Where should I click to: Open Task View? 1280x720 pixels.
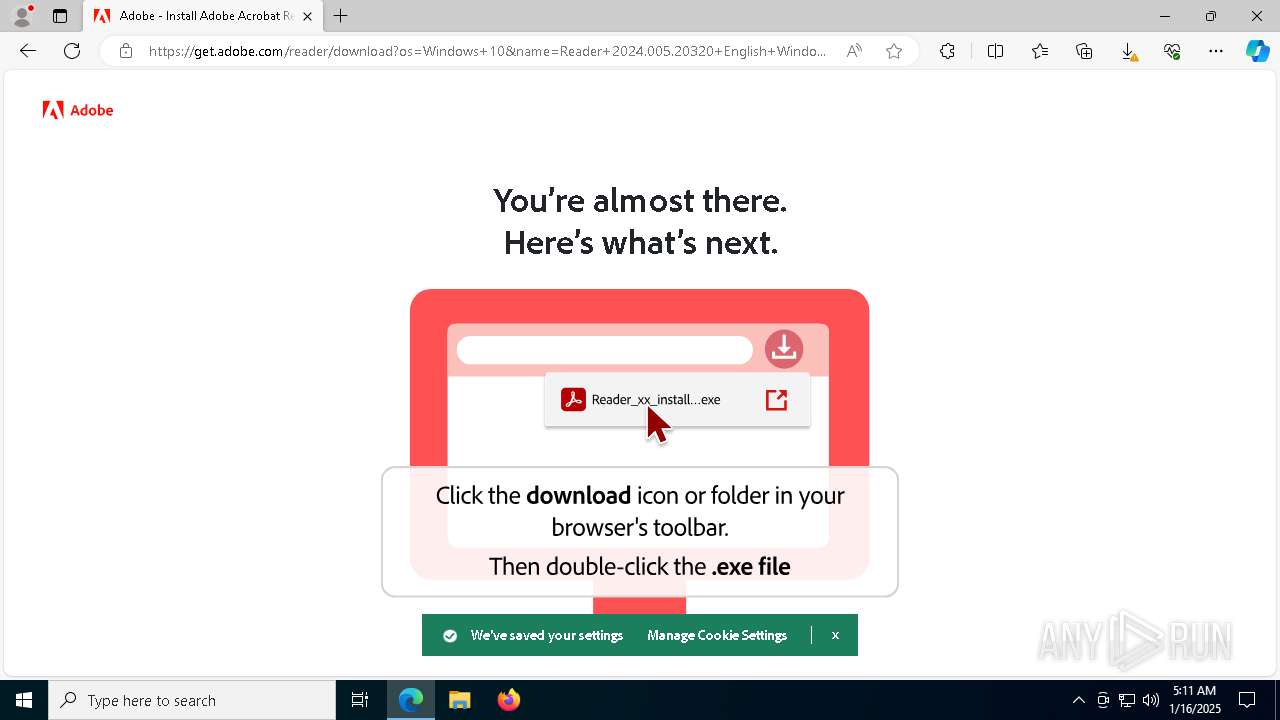tap(360, 700)
